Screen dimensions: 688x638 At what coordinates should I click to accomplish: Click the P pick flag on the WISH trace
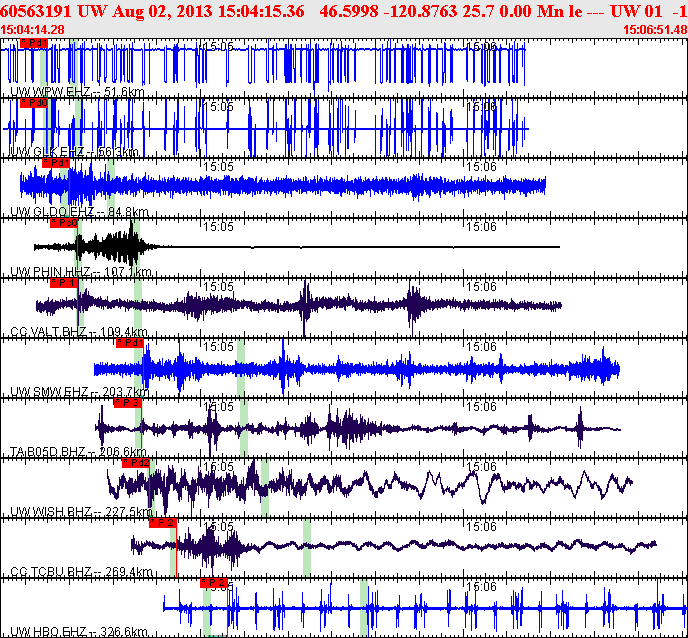coord(136,463)
